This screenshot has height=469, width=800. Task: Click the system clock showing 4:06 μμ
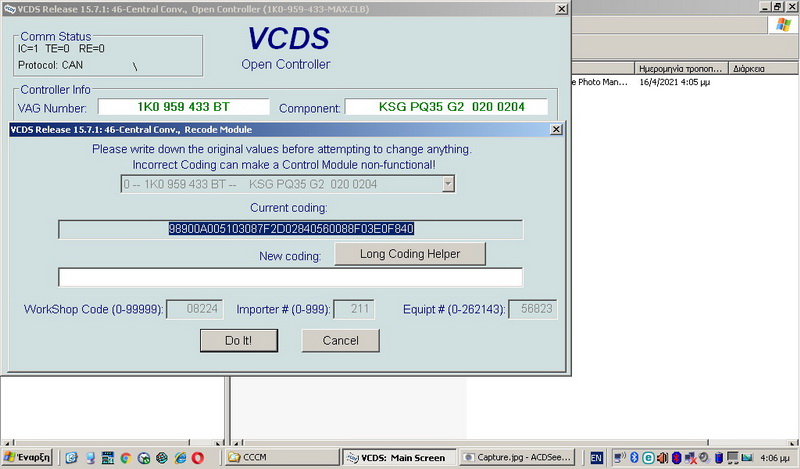(774, 458)
